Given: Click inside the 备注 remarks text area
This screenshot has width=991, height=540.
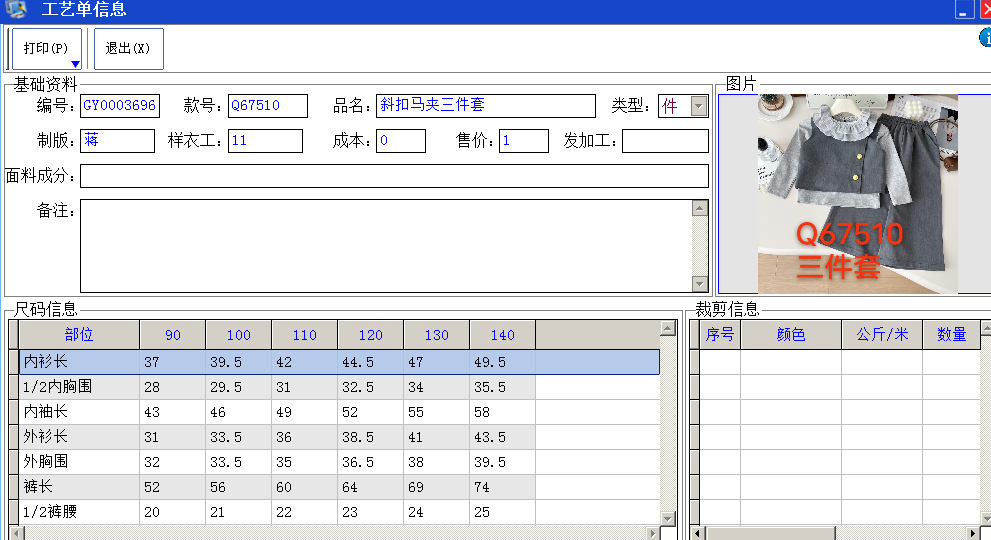Looking at the screenshot, I should coord(386,246).
